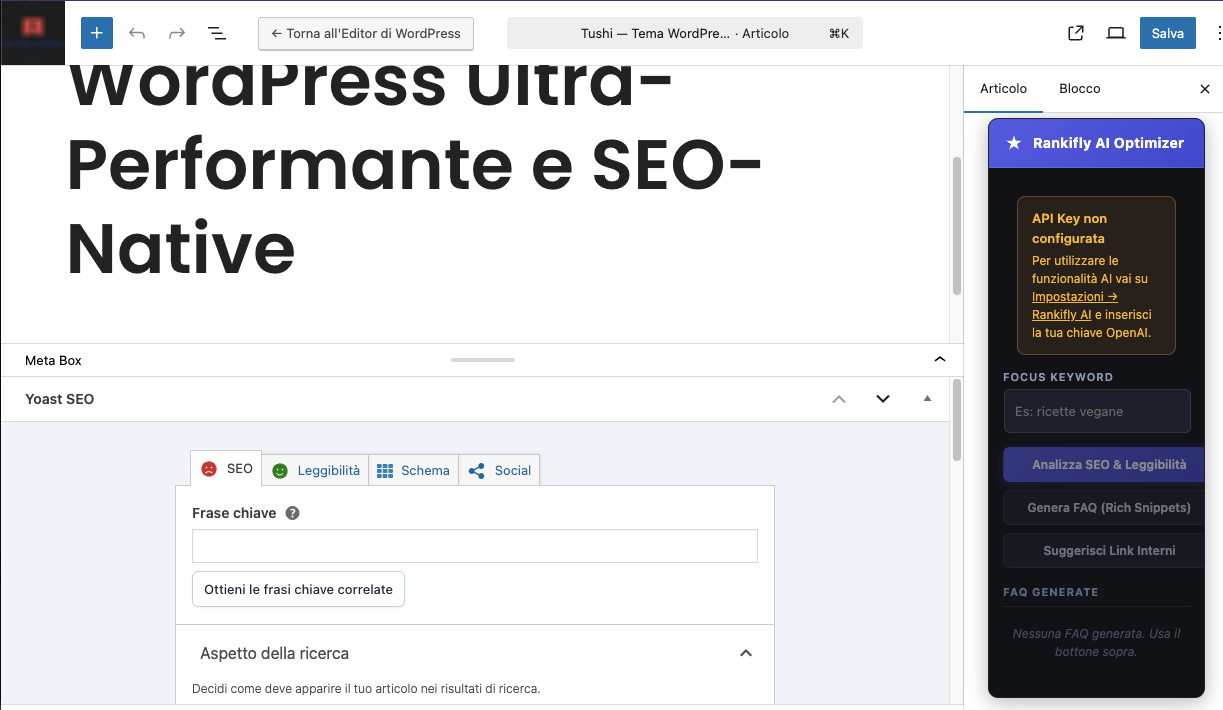Open the Schema tab

414,470
